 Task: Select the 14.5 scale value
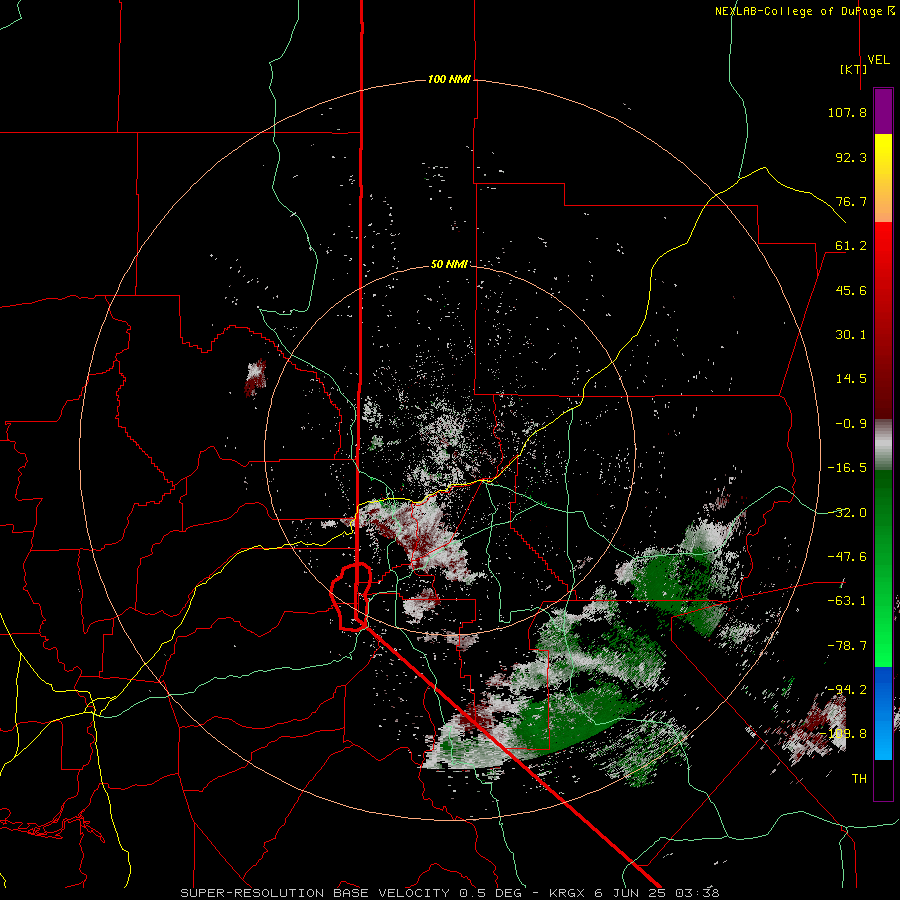click(851, 379)
